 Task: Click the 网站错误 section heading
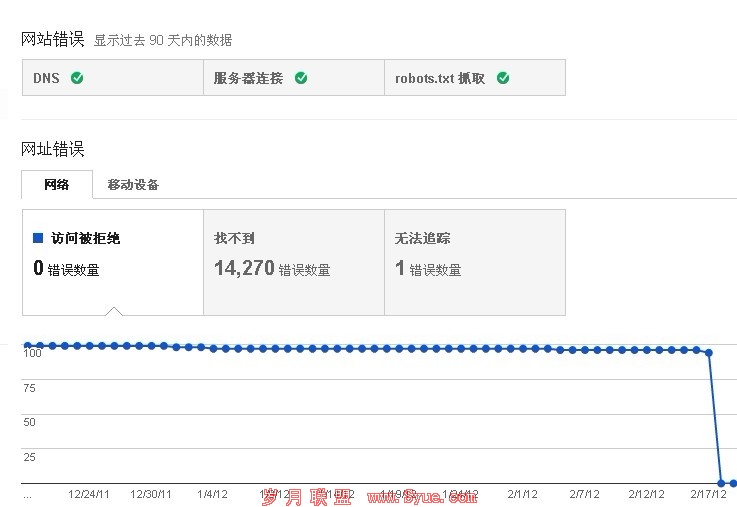(x=53, y=39)
